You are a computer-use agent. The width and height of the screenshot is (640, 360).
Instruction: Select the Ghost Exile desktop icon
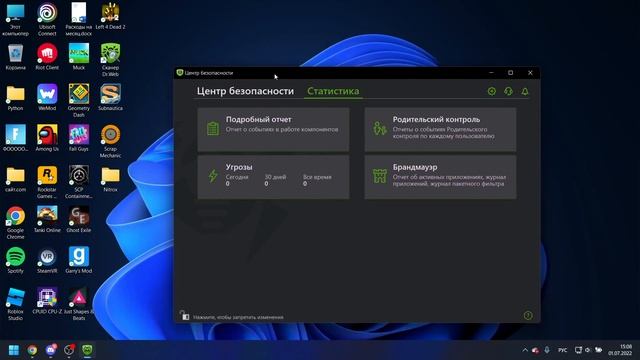pos(79,220)
